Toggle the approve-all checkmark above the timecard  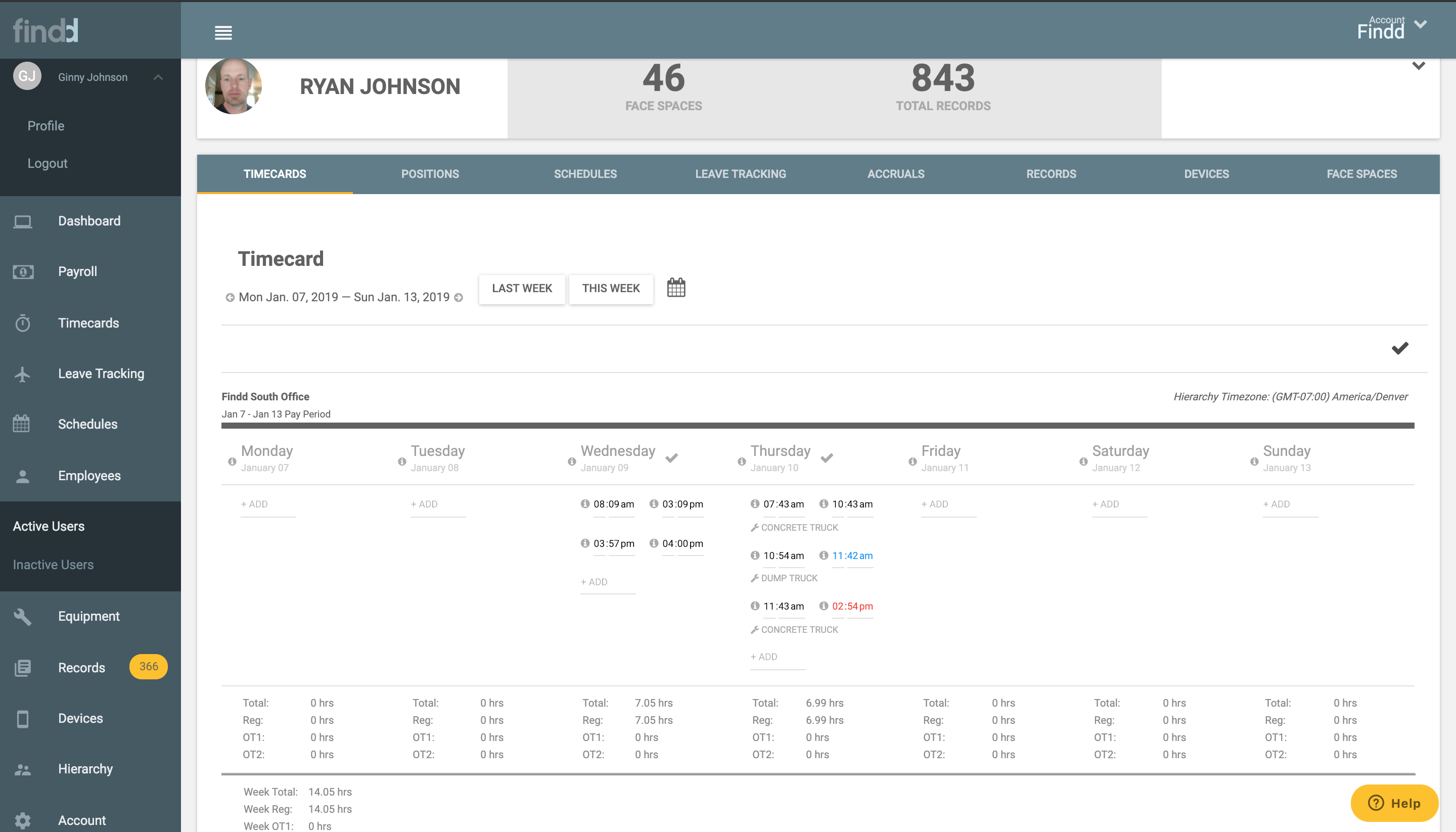click(1399, 348)
